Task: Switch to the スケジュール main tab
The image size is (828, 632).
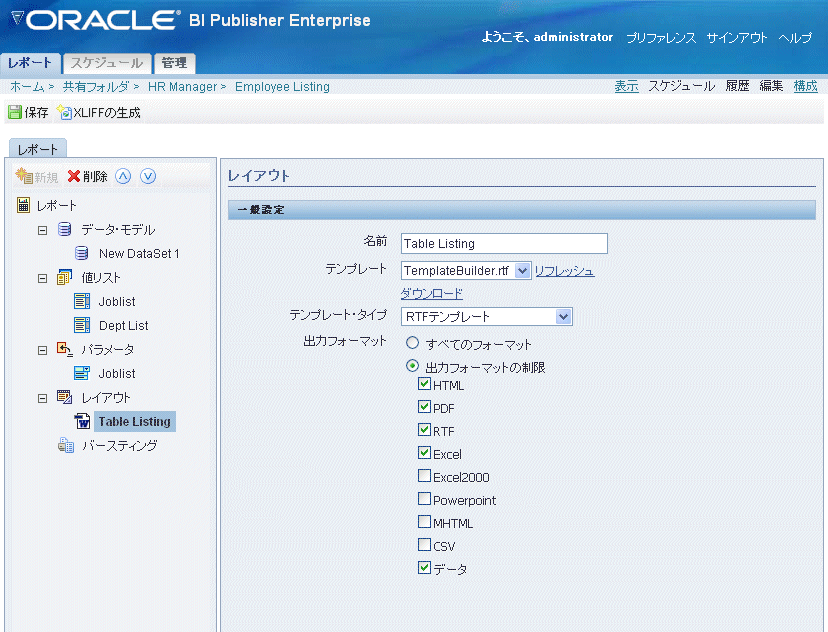Action: (x=107, y=63)
